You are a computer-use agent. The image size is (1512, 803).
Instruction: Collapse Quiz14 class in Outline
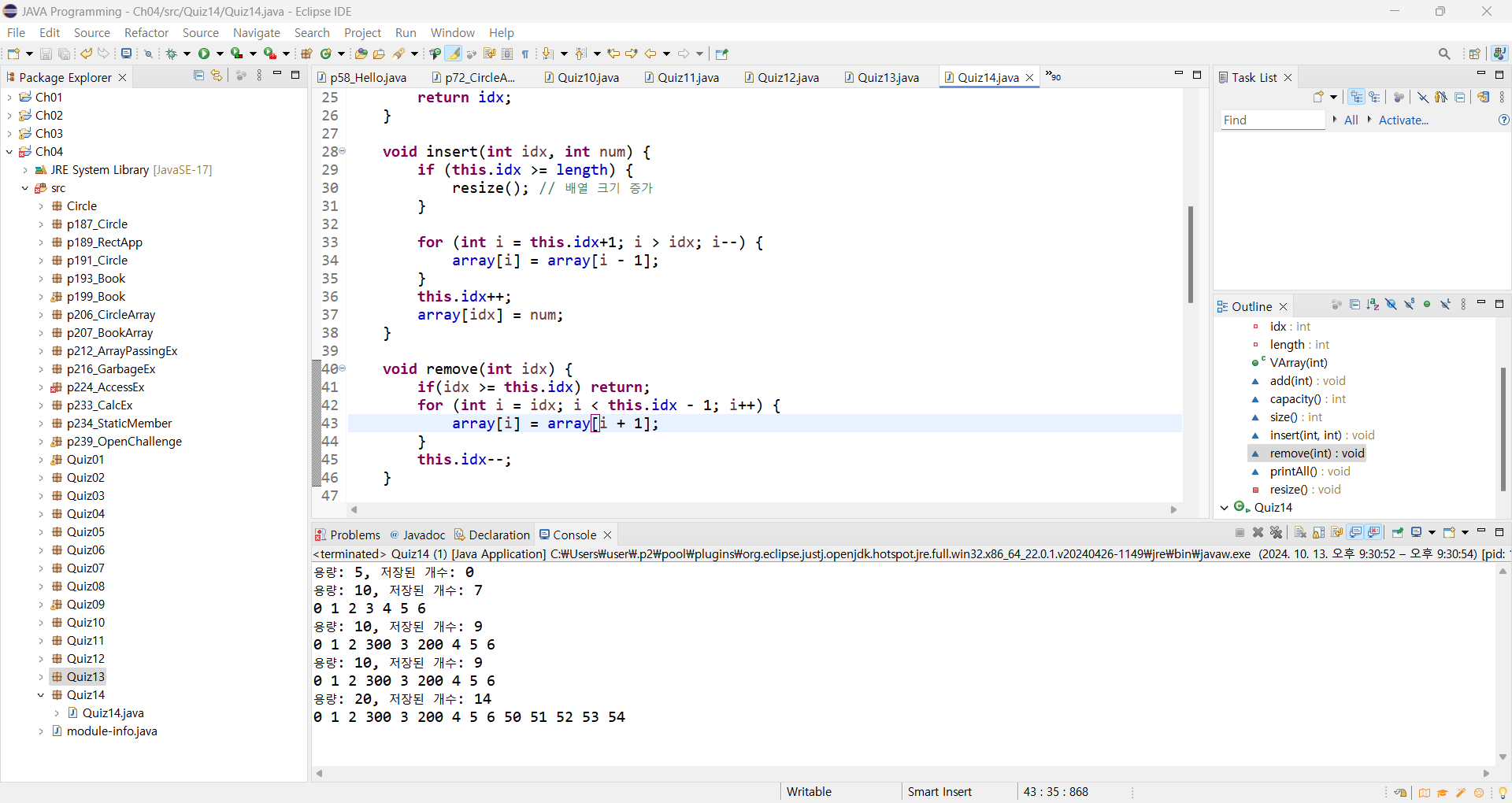tap(1225, 507)
